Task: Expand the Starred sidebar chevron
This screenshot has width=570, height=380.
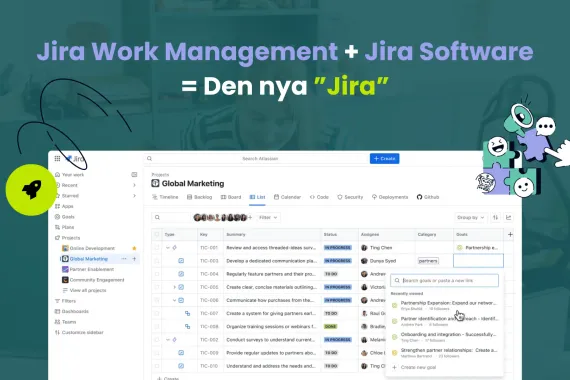Action: (134, 196)
